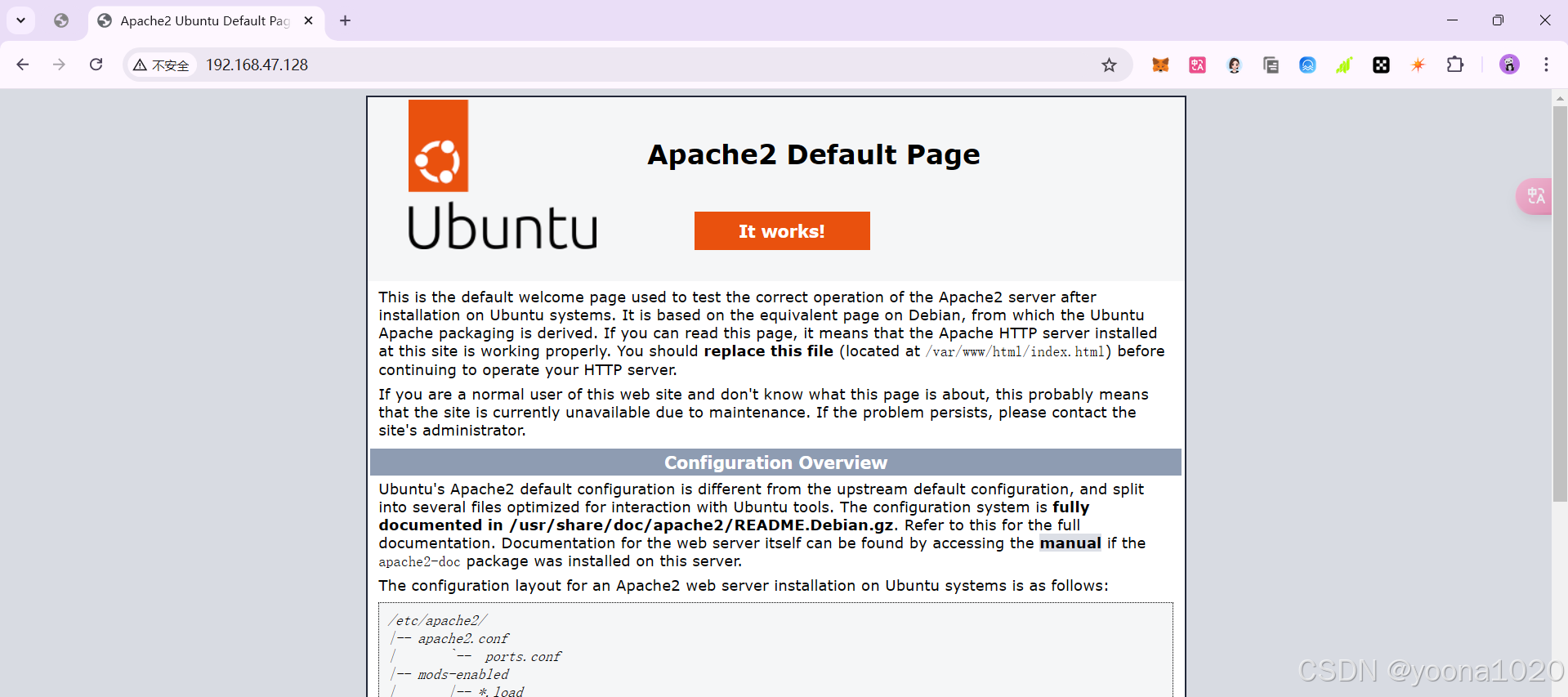Open the green leaf extension icon
Image resolution: width=1568 pixels, height=697 pixels.
pos(1344,65)
